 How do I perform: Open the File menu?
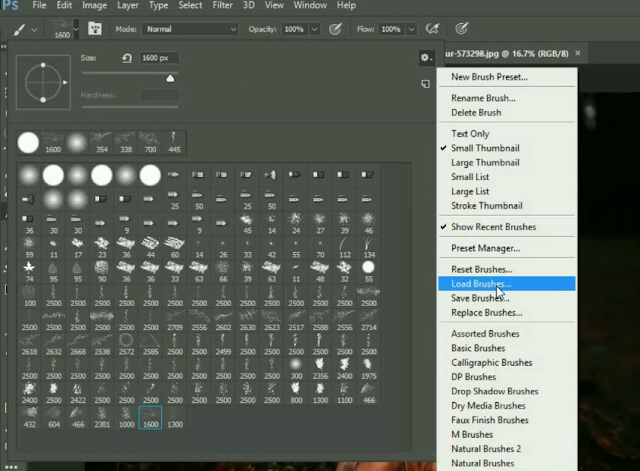[x=39, y=5]
